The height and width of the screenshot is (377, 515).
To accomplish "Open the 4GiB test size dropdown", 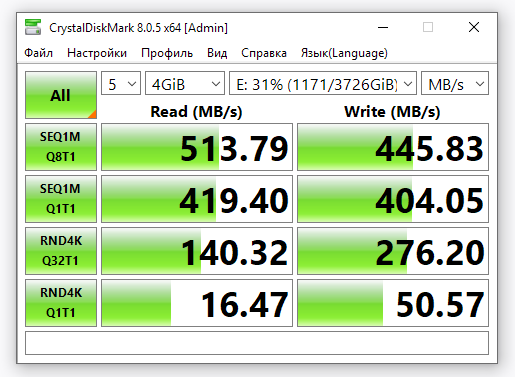I will [x=185, y=83].
